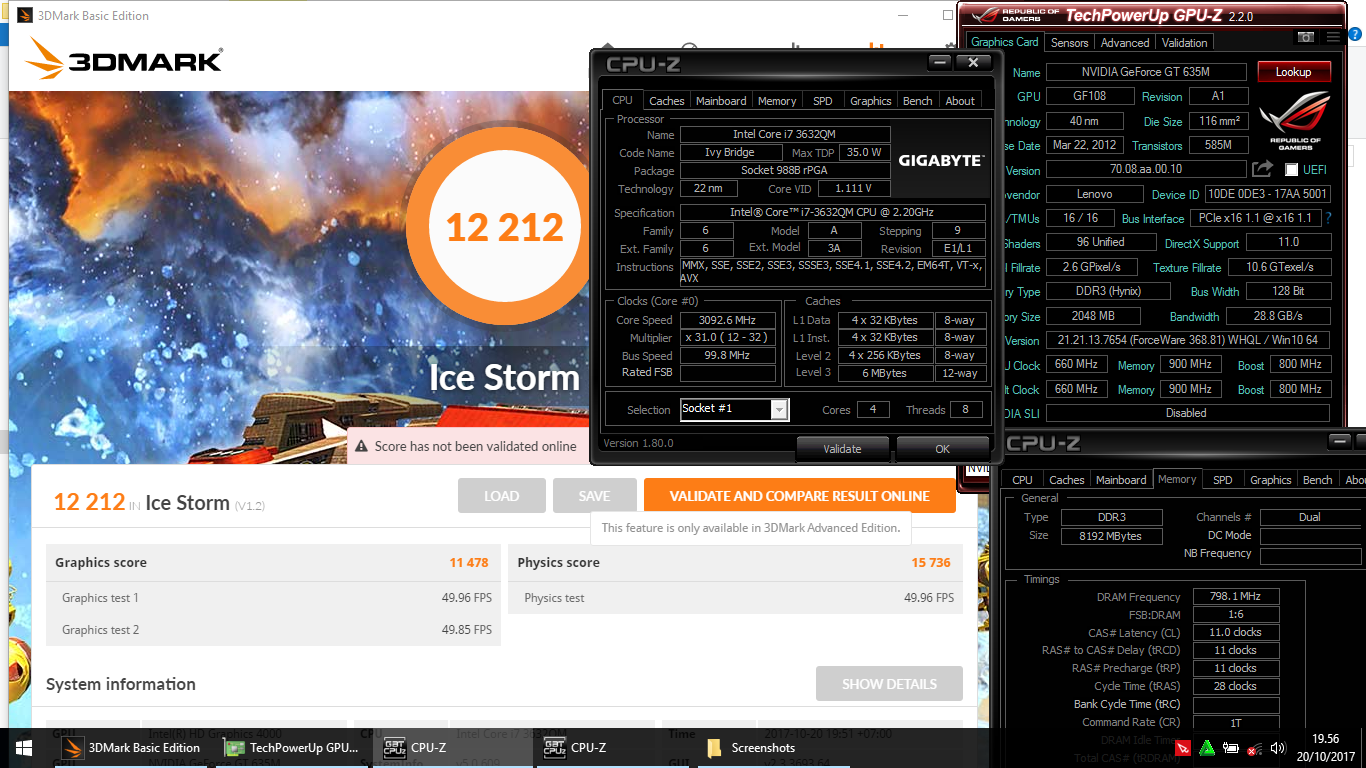Click OK in the CPU-Z window
1366x768 pixels.
pyautogui.click(x=942, y=449)
